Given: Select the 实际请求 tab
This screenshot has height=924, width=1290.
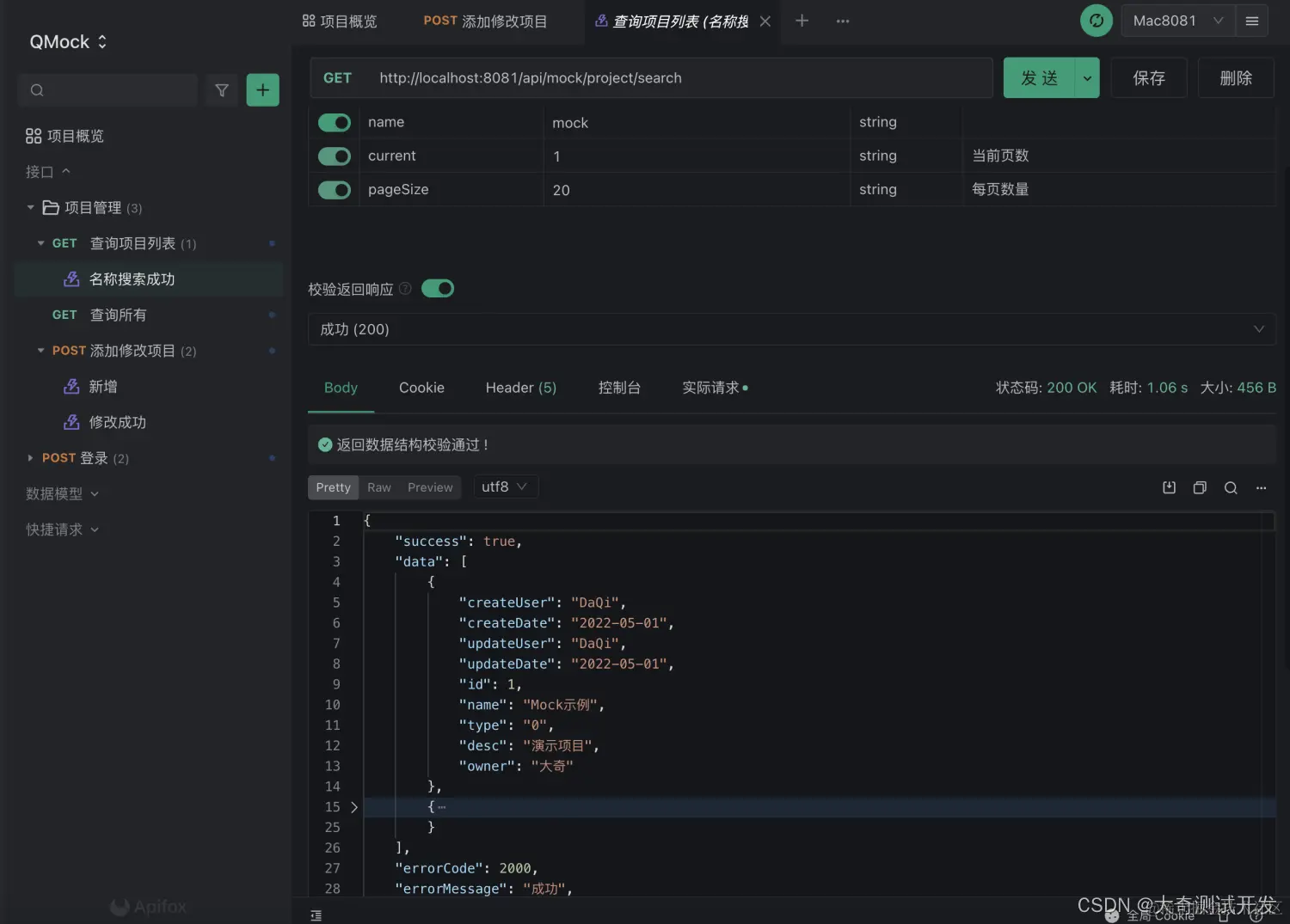Looking at the screenshot, I should pos(715,388).
